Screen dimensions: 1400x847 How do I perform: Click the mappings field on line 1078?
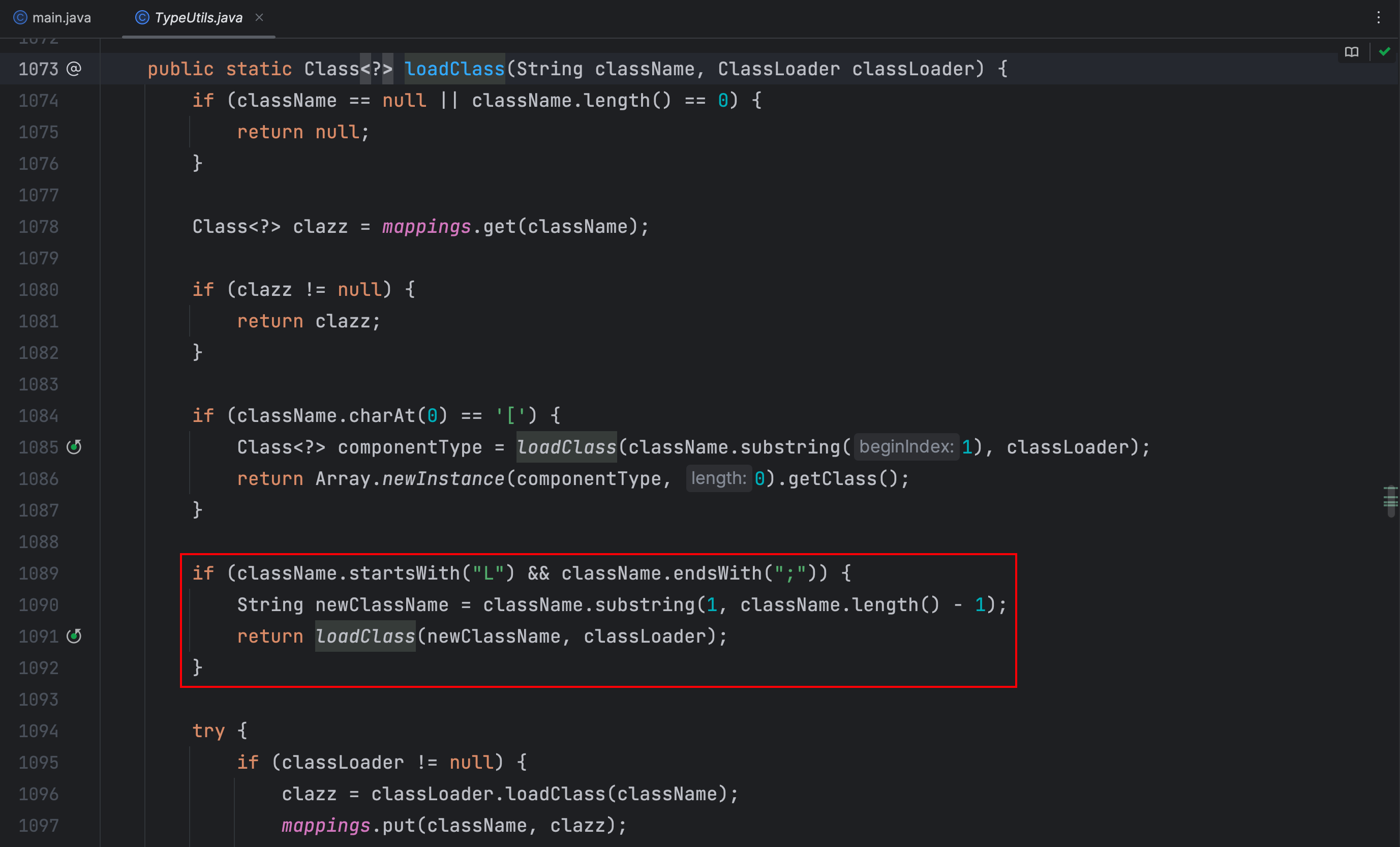426,227
